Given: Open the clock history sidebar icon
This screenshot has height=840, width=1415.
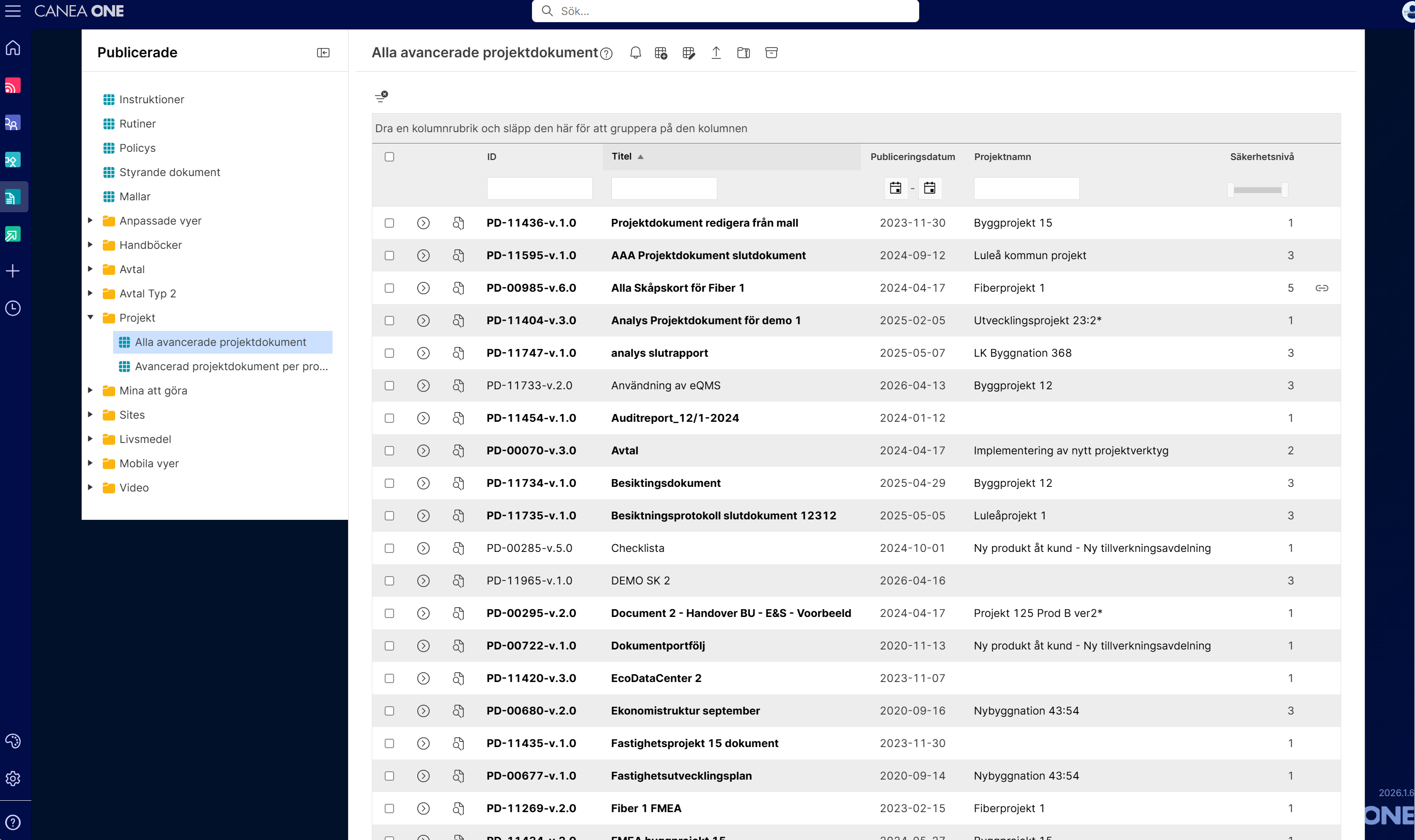Looking at the screenshot, I should 12,308.
